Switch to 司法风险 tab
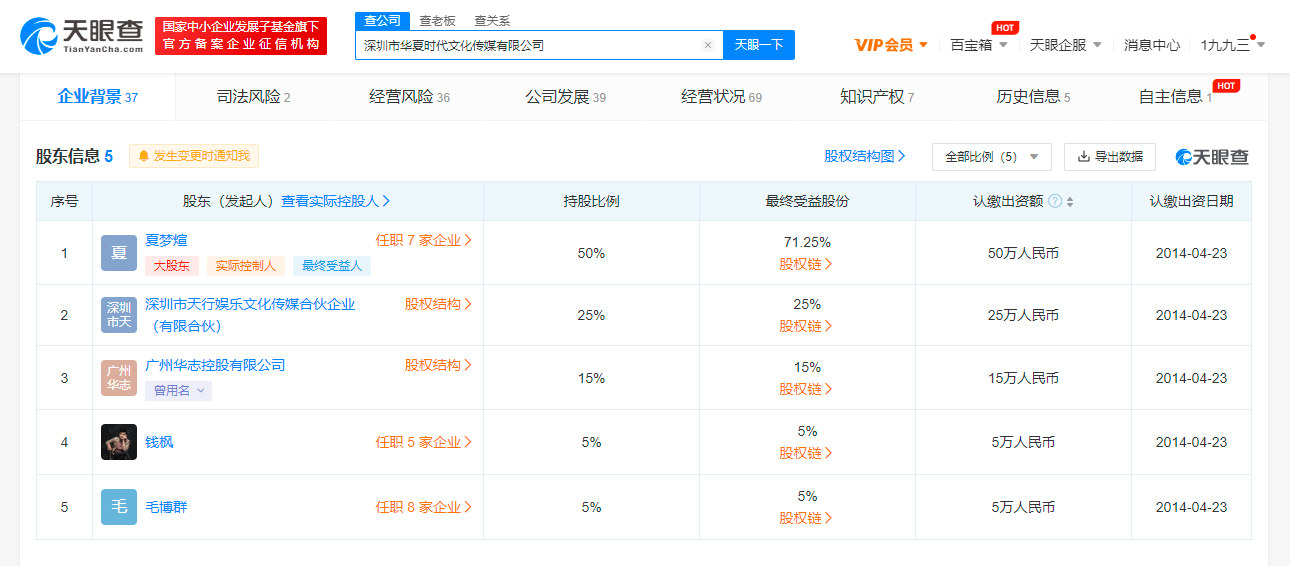 click(253, 97)
